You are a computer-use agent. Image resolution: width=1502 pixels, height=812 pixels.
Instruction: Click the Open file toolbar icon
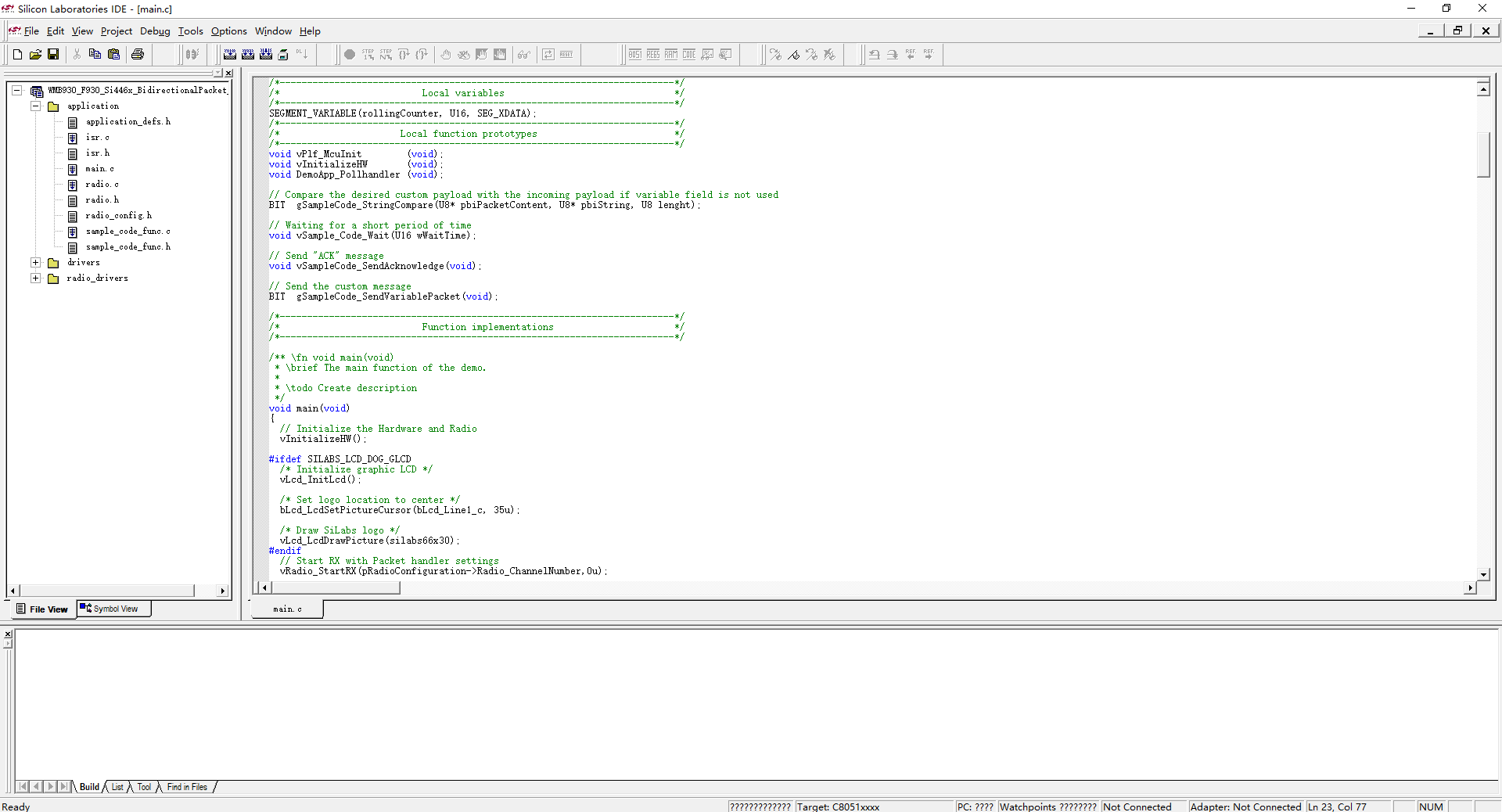click(35, 54)
